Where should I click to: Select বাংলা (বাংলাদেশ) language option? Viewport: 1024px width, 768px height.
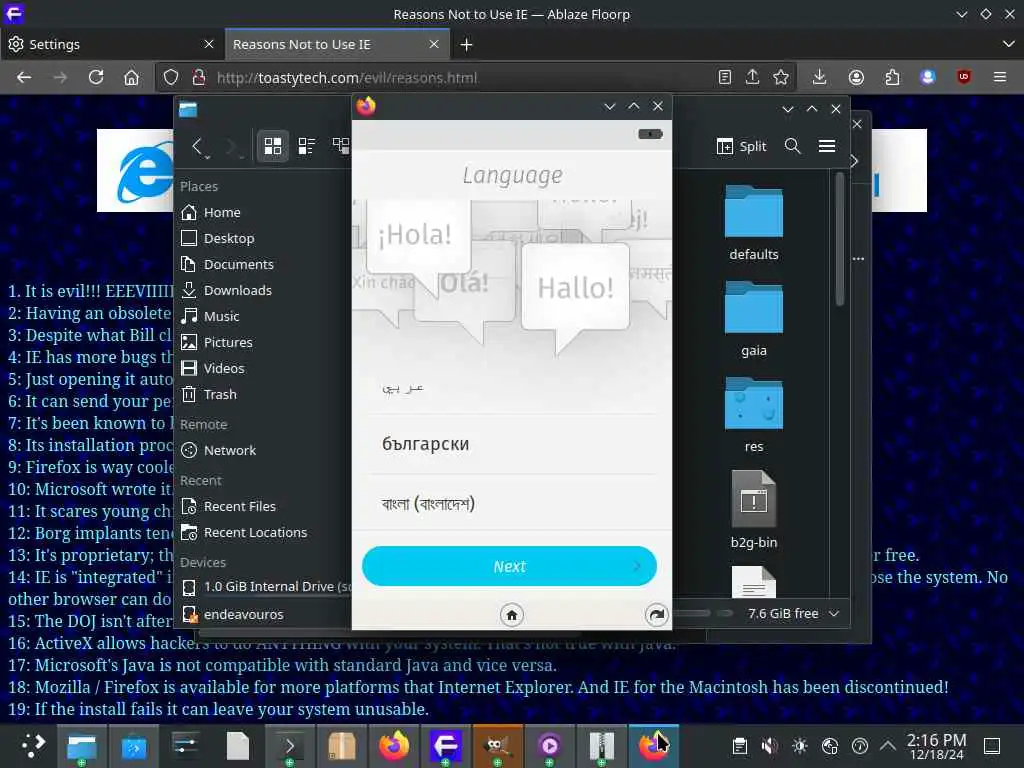point(511,504)
